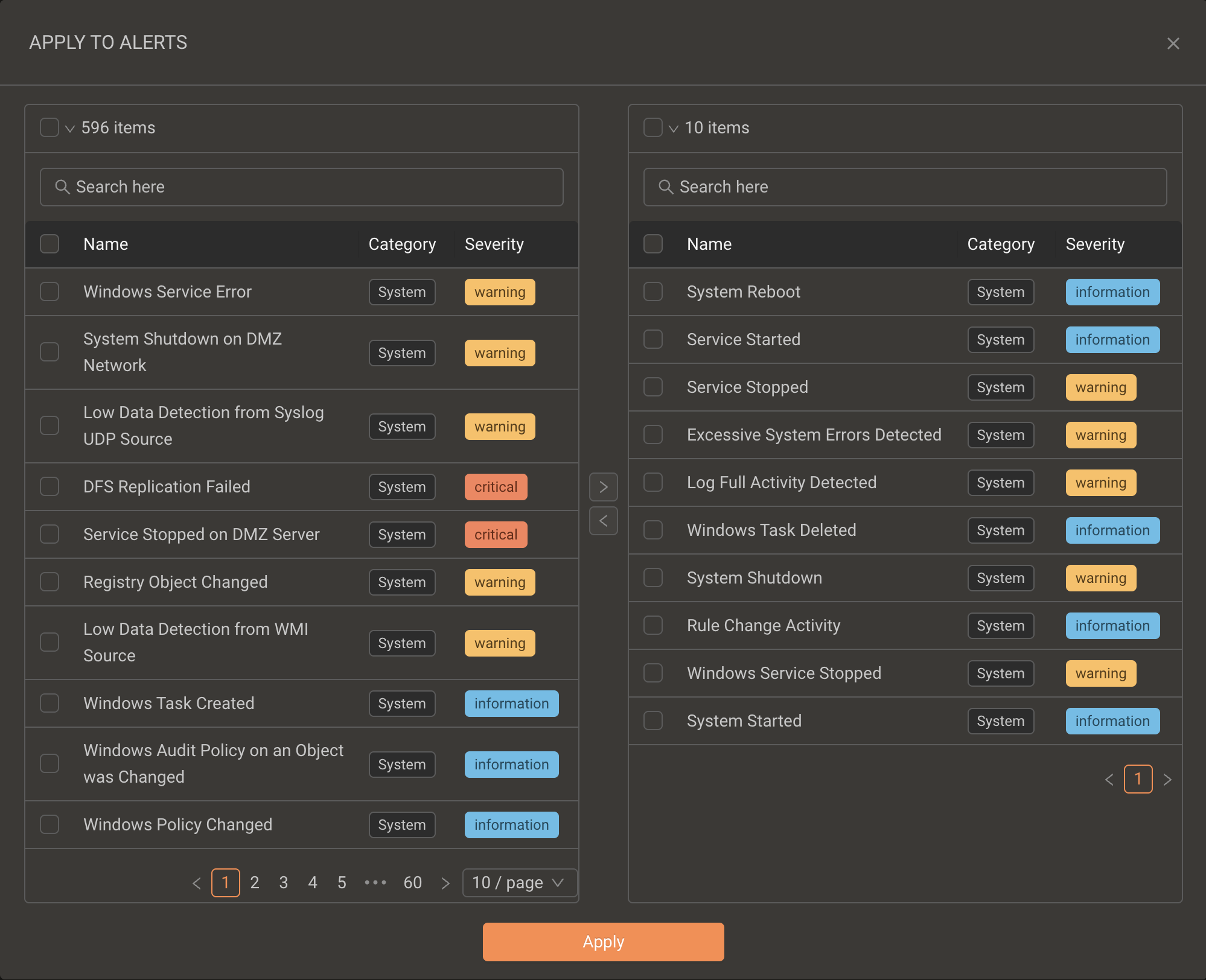Click right Category column header

point(1001,244)
